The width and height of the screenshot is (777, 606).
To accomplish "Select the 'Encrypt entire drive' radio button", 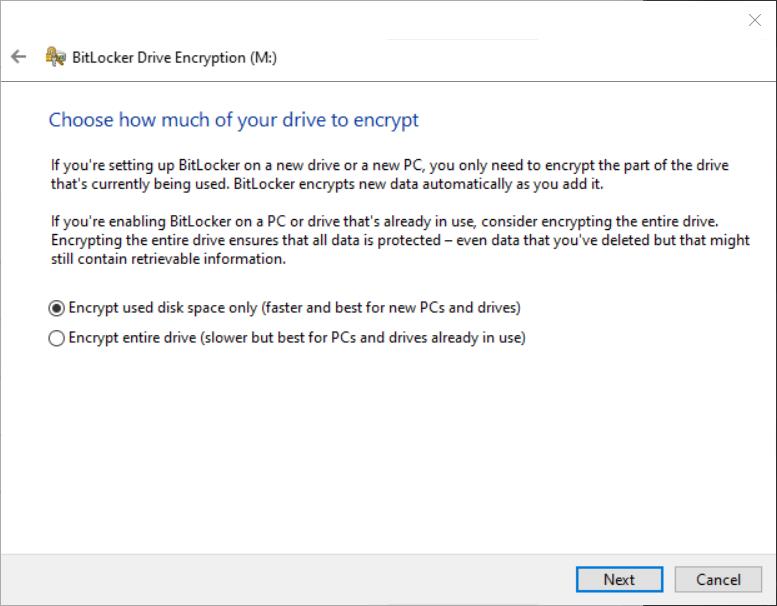I will pos(57,338).
